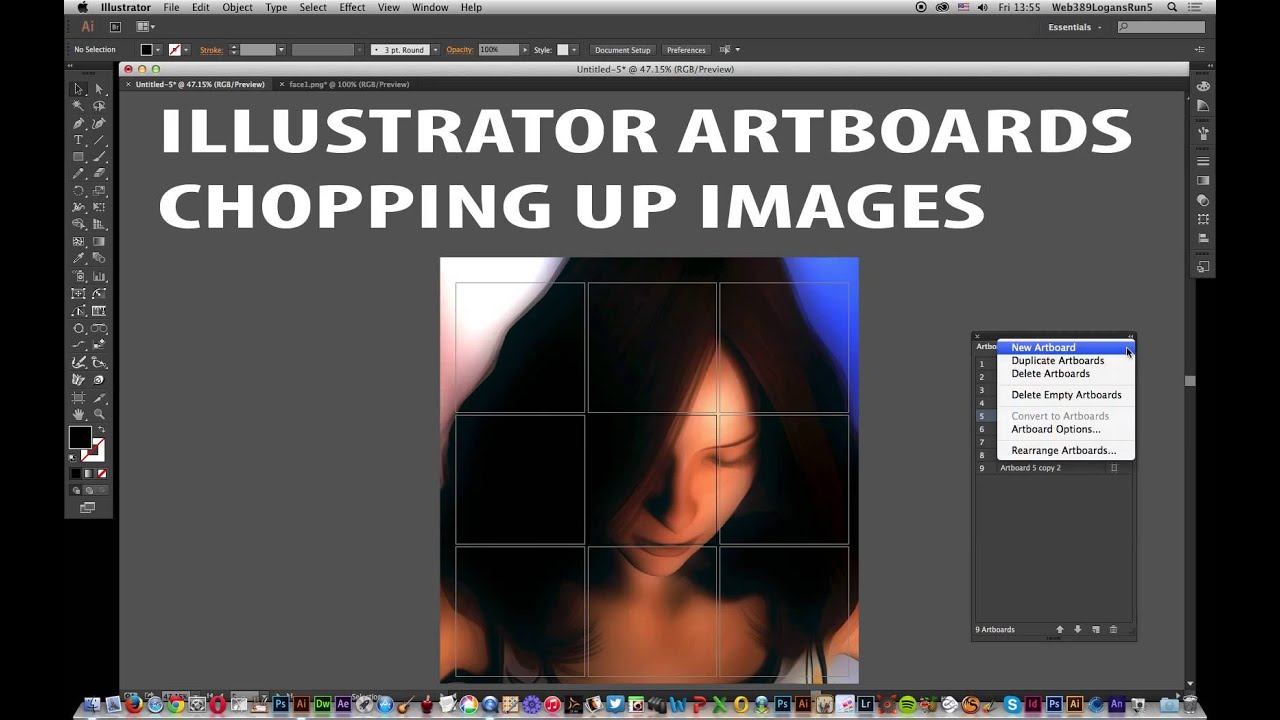Select the Selection (black arrow) tool
Screen dimensions: 1280x720
pyautogui.click(x=78, y=89)
